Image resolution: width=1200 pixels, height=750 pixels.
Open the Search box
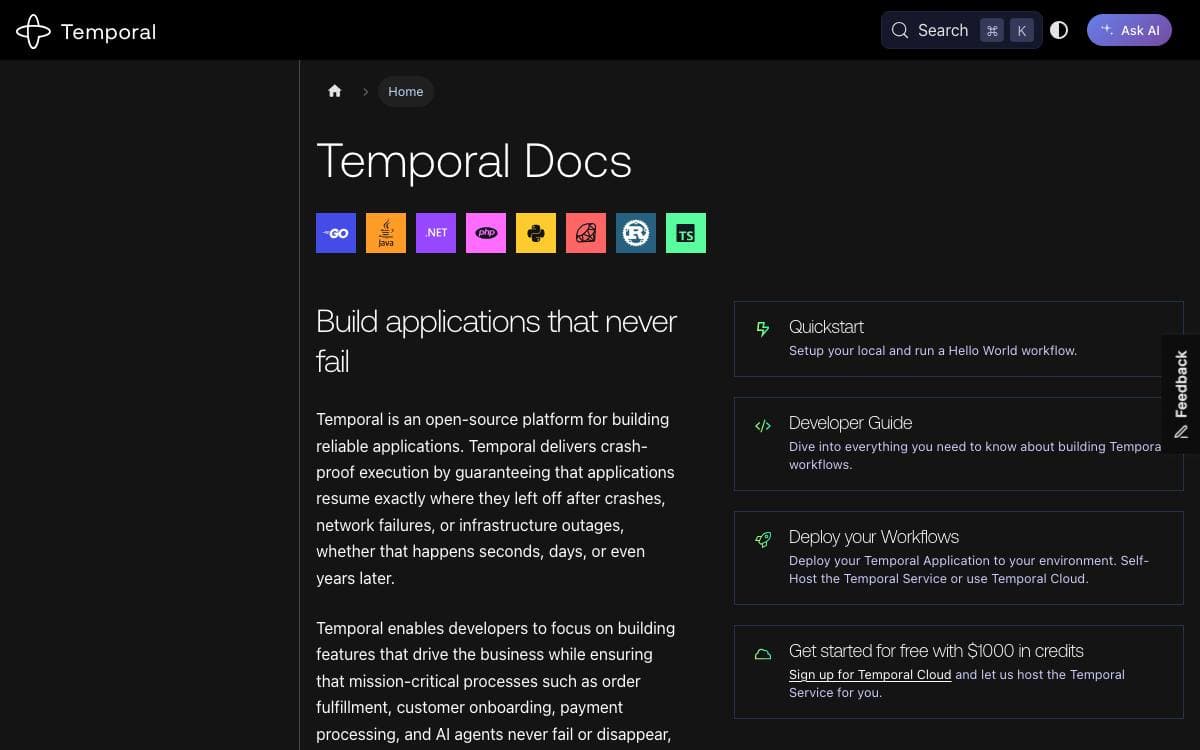click(961, 30)
